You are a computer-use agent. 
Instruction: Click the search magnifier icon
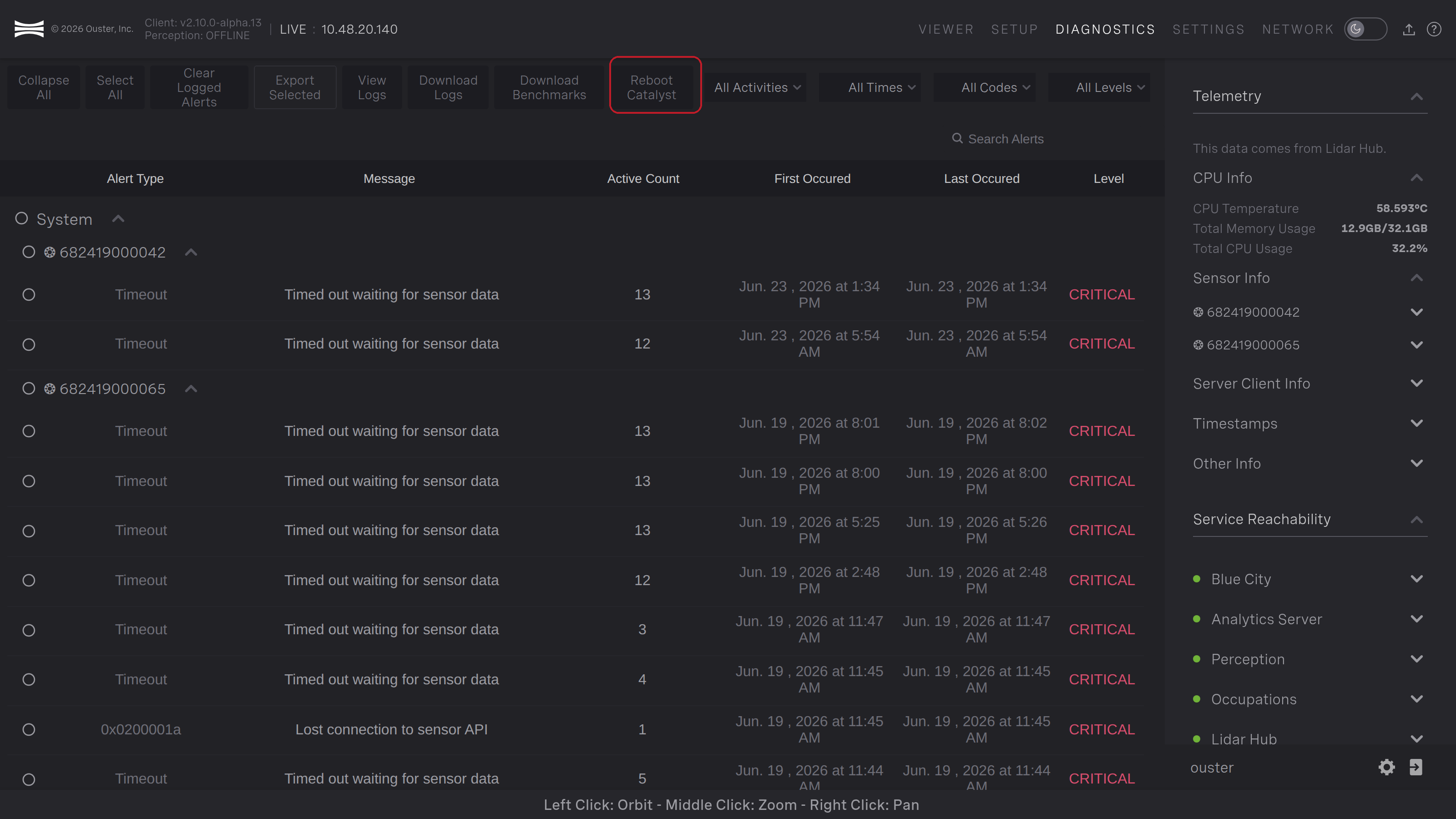(x=957, y=138)
